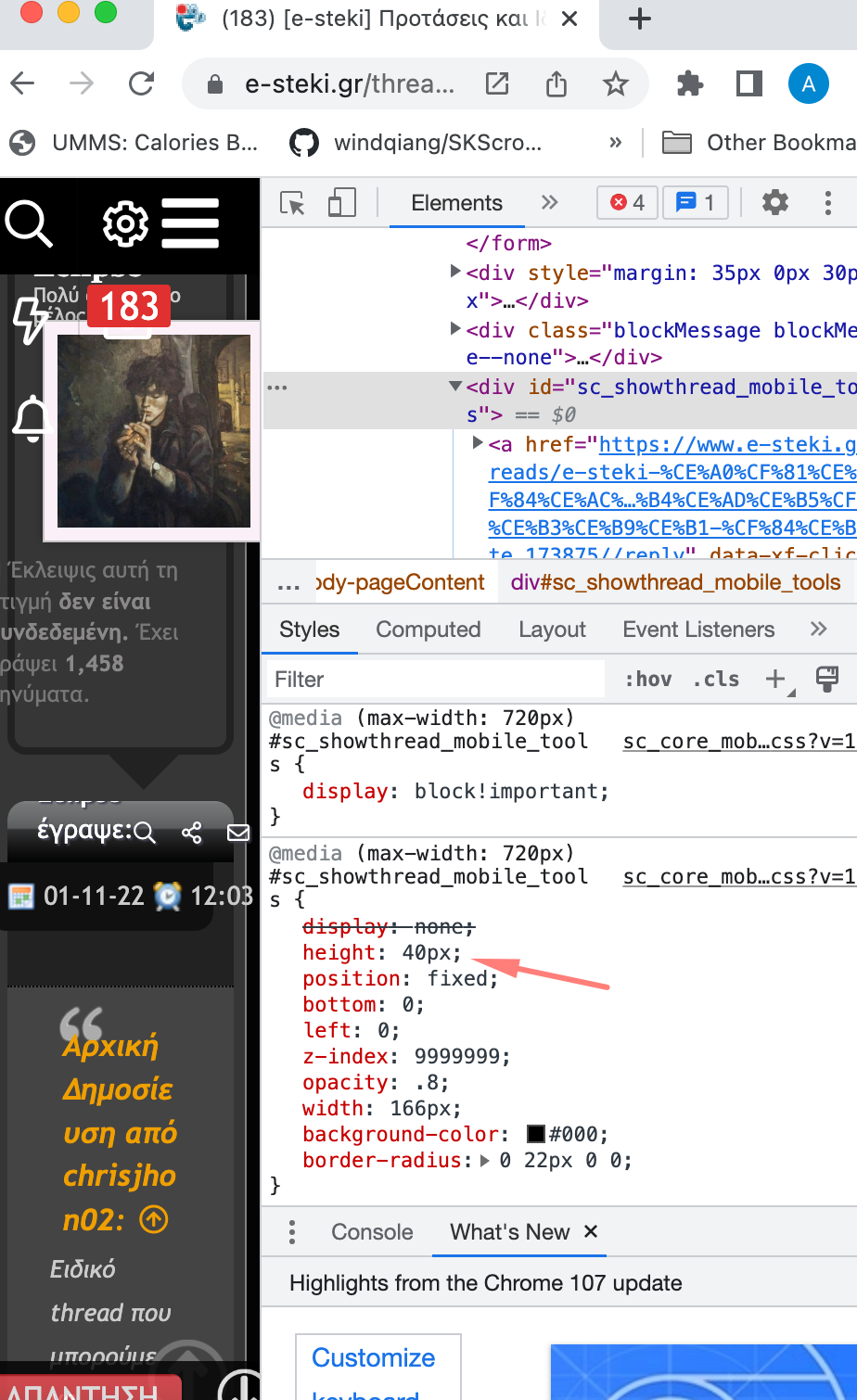Open second sc_core_mob css source link
Screen dimensions: 857x1400
(739, 877)
